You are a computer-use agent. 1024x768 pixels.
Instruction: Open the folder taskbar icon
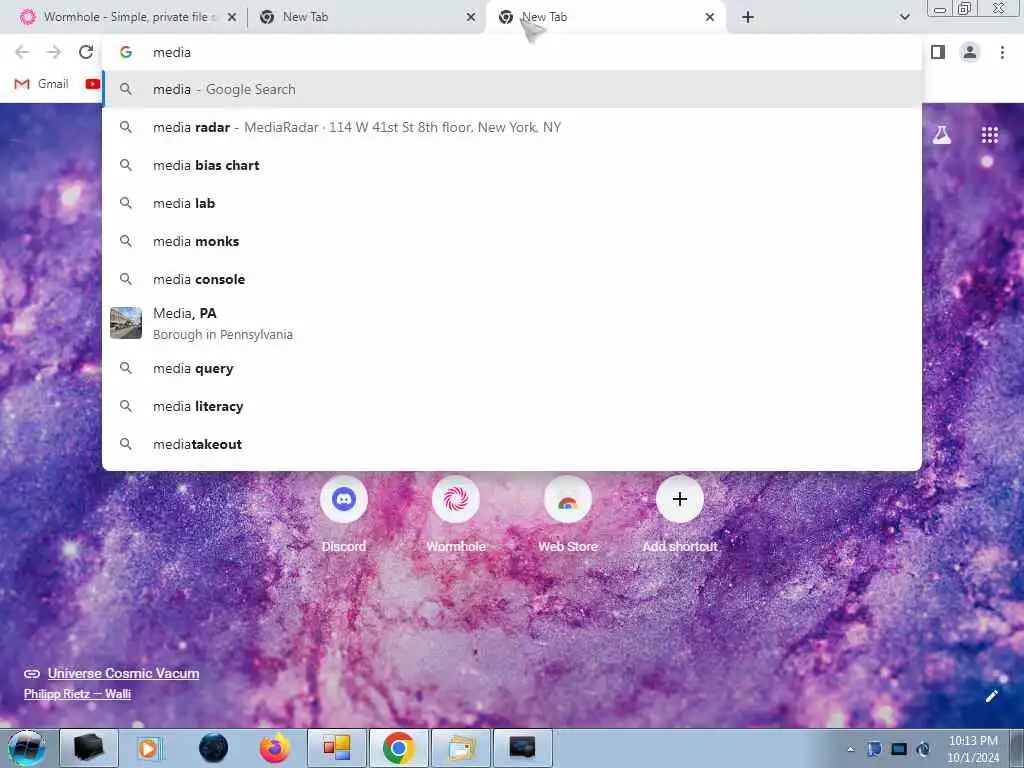pyautogui.click(x=461, y=748)
